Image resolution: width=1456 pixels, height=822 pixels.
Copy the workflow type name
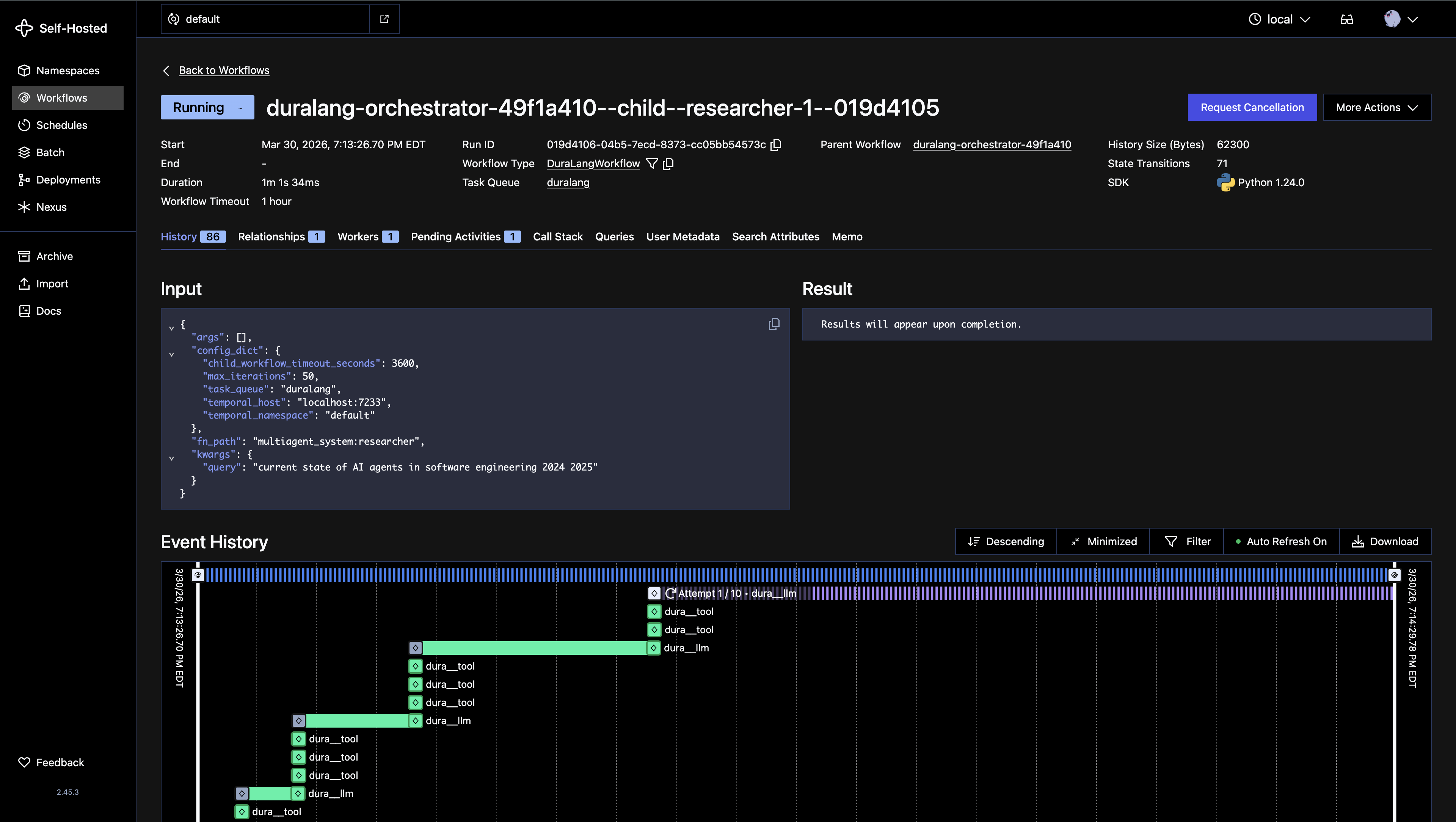668,163
